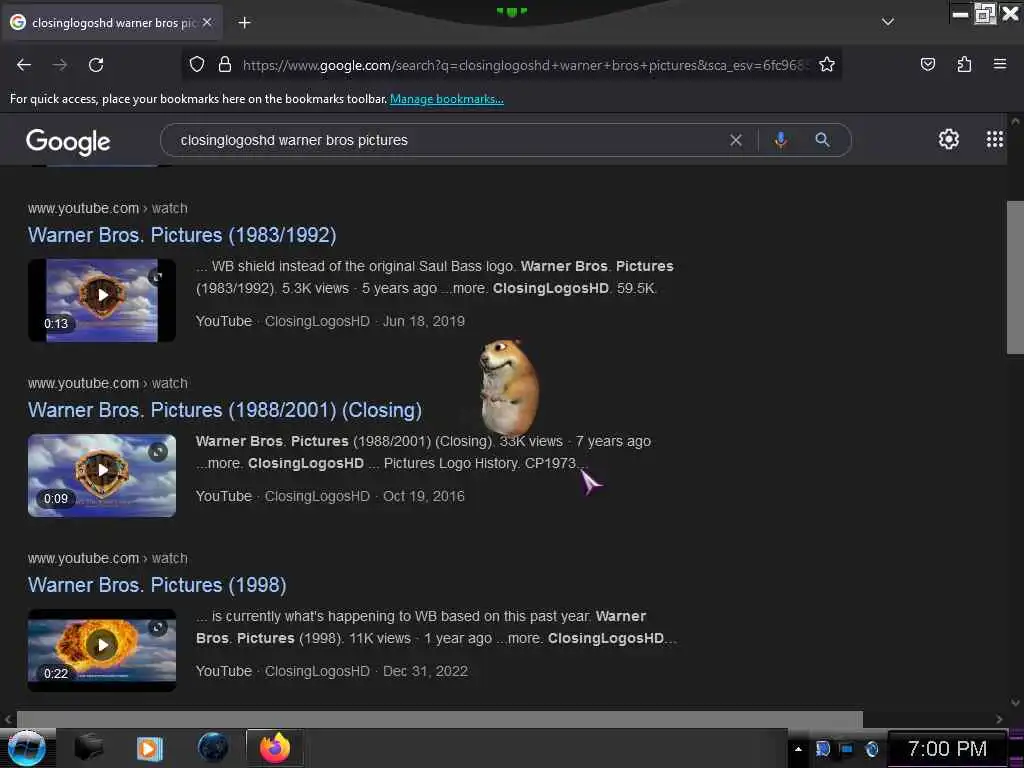Image resolution: width=1024 pixels, height=768 pixels.
Task: Click the tray icon beside the clock
Action: click(x=872, y=749)
